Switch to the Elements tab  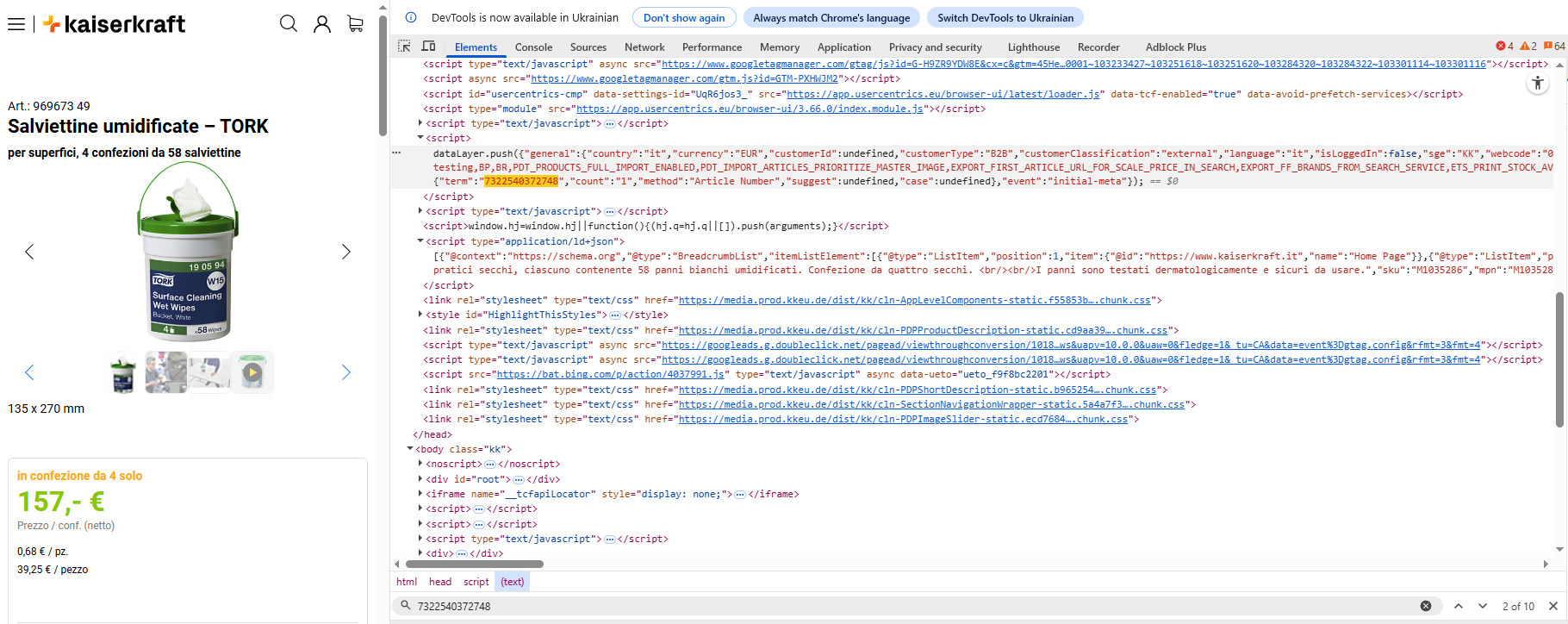476,47
